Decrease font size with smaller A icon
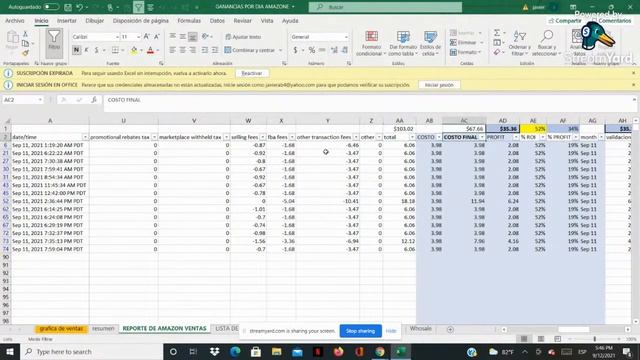Screen dimensions: 640x360 pyautogui.click(x=157, y=37)
